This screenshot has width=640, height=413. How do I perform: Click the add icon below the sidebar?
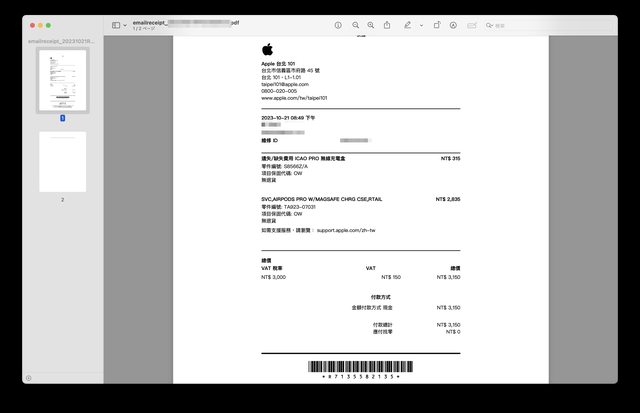coord(28,378)
